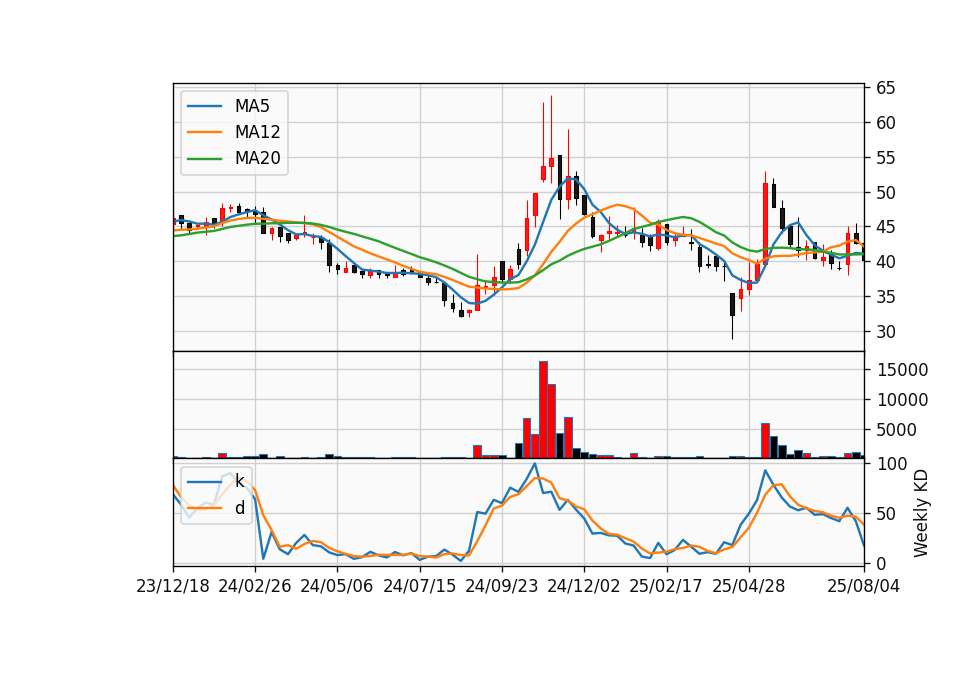Click the green MA20 legend line sample
The image size is (960, 690).
pyautogui.click(x=204, y=158)
